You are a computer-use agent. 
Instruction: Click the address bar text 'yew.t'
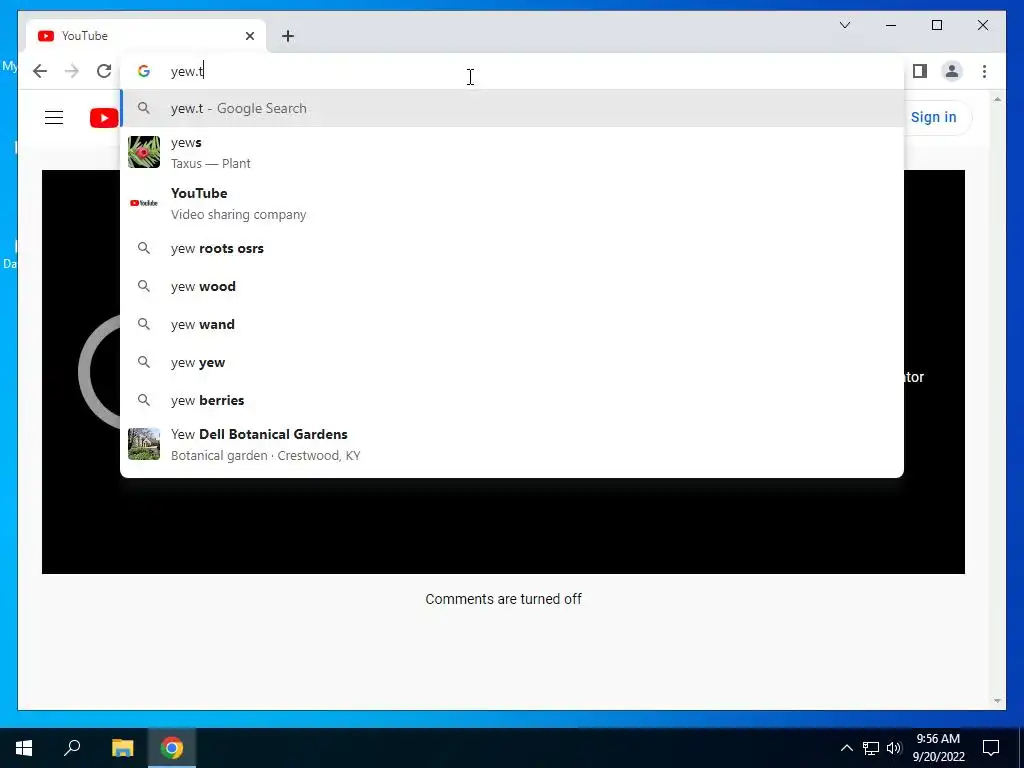point(187,71)
